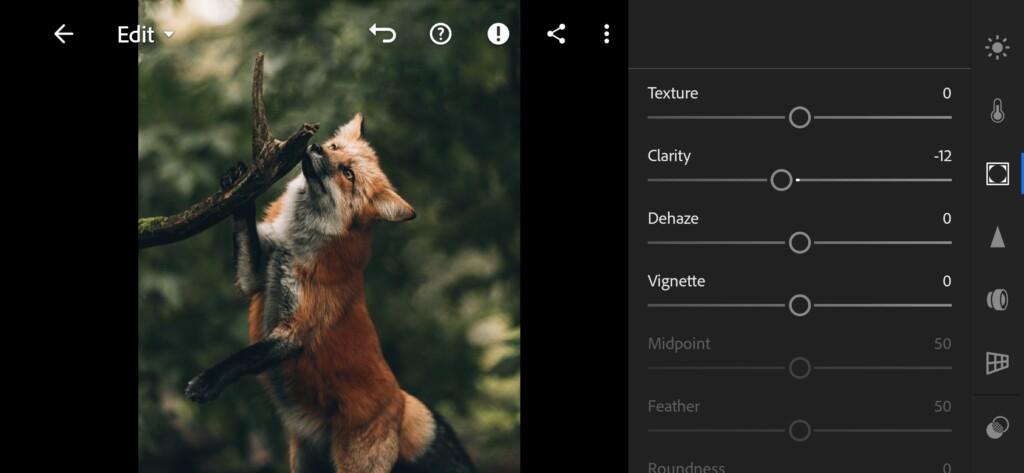
Task: Open the Geometry panel grid icon
Action: (x=997, y=363)
